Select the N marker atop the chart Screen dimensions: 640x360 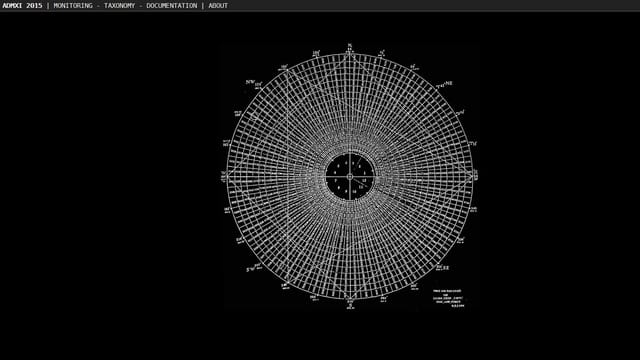click(349, 46)
